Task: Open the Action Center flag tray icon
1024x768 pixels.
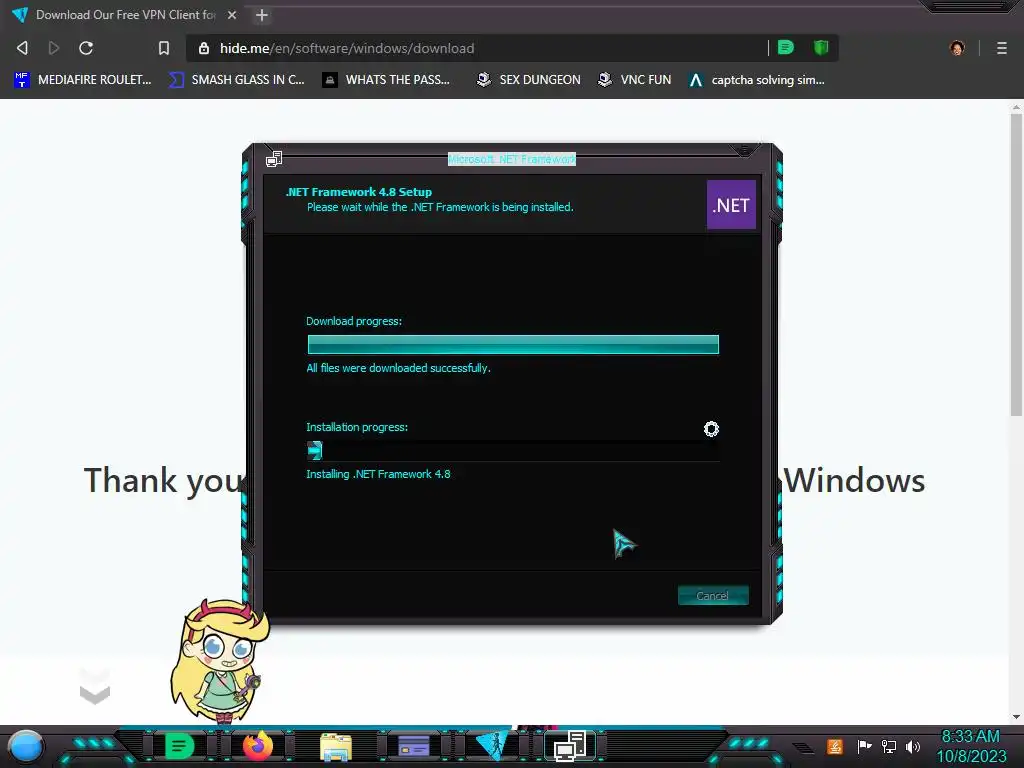Action: [x=864, y=746]
